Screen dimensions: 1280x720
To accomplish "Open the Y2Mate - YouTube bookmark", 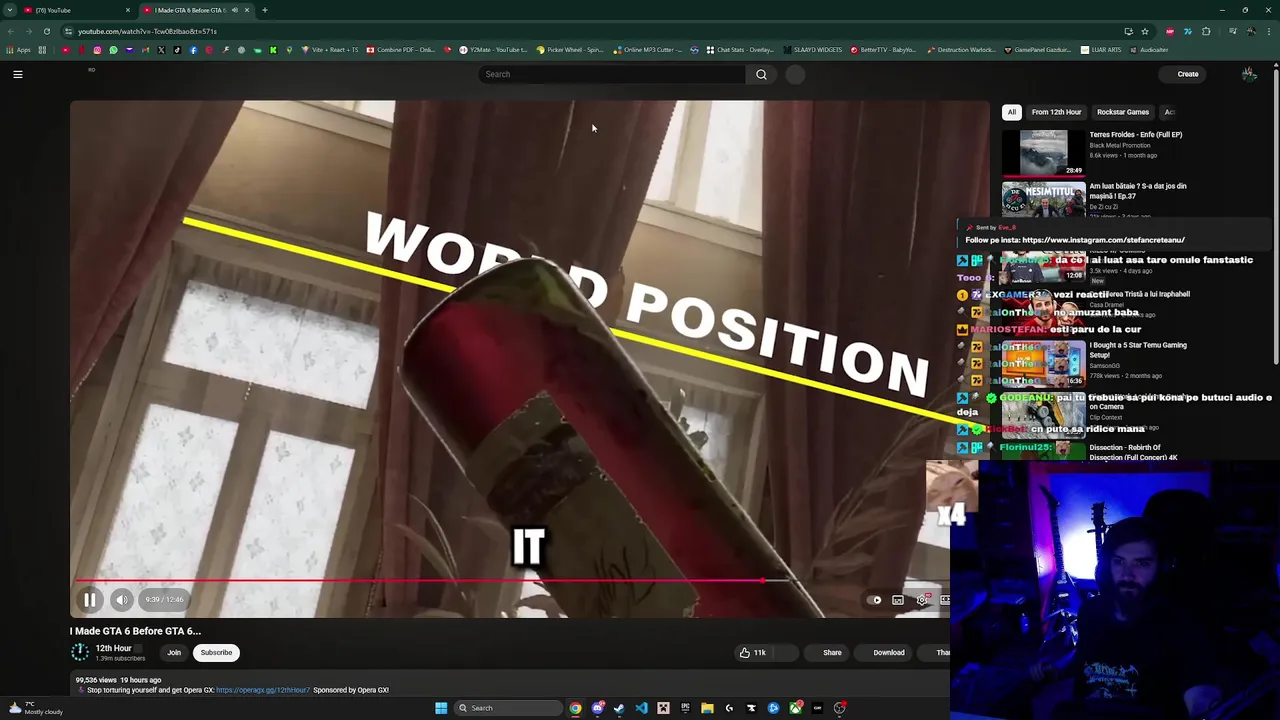I will tap(493, 50).
